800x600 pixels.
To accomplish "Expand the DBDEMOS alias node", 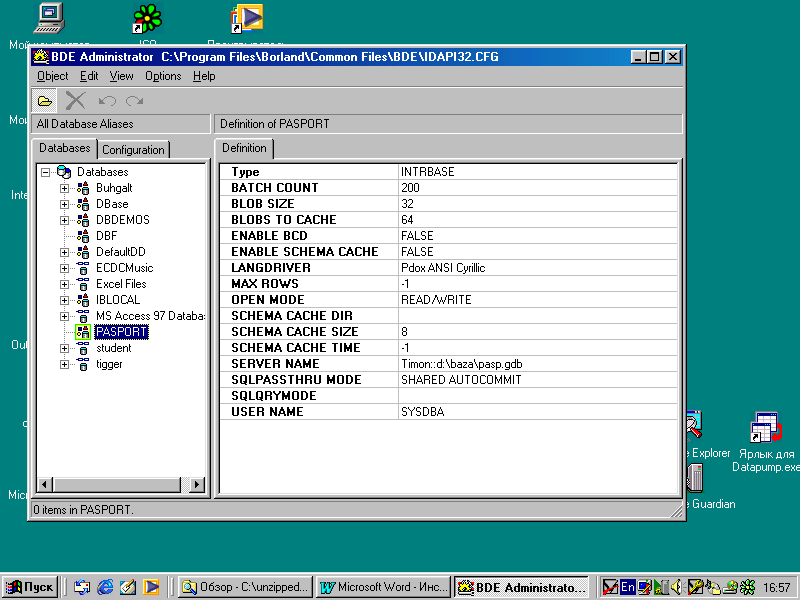I will (x=65, y=220).
